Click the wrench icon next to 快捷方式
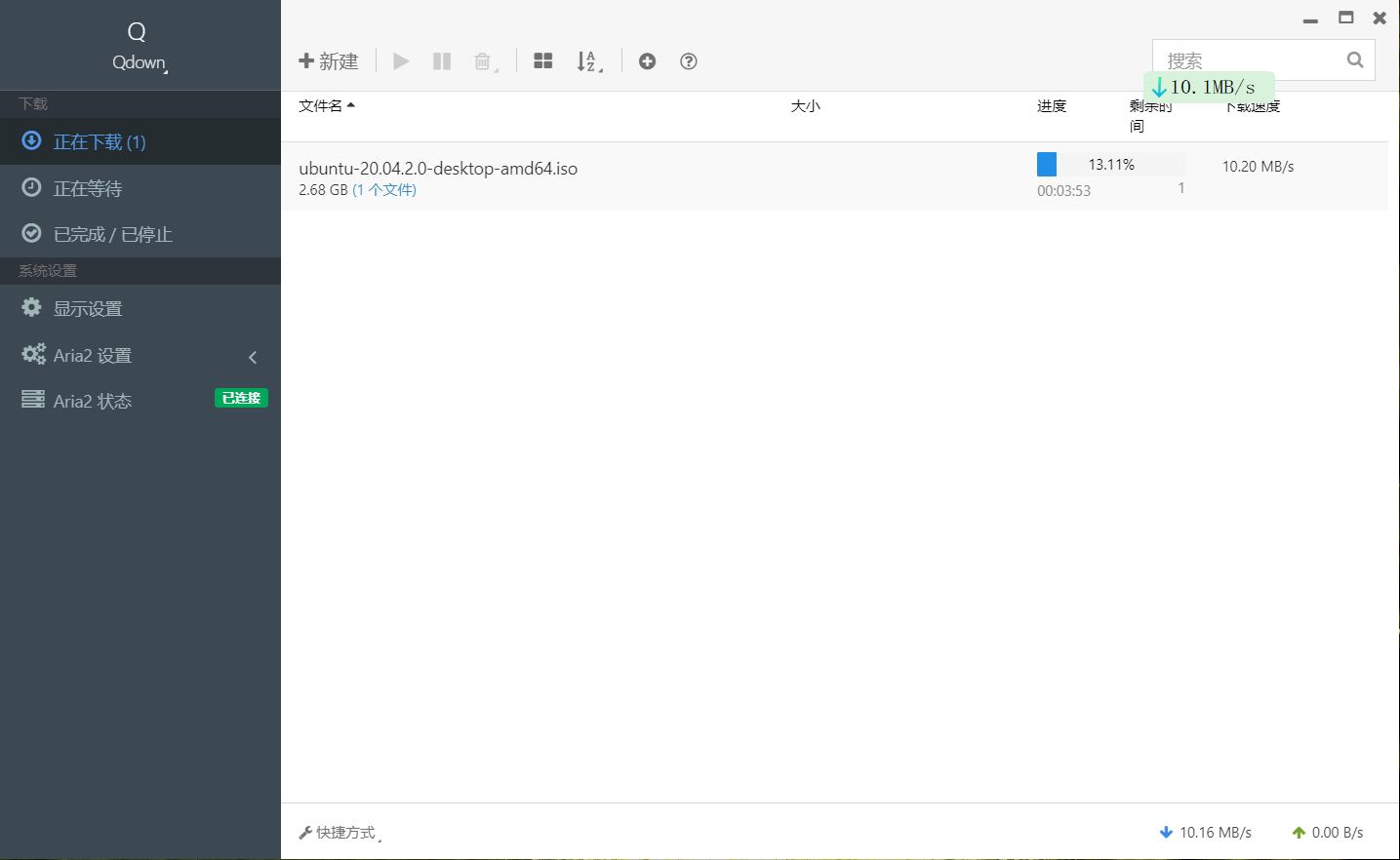Viewport: 1400px width, 860px height. (x=305, y=832)
